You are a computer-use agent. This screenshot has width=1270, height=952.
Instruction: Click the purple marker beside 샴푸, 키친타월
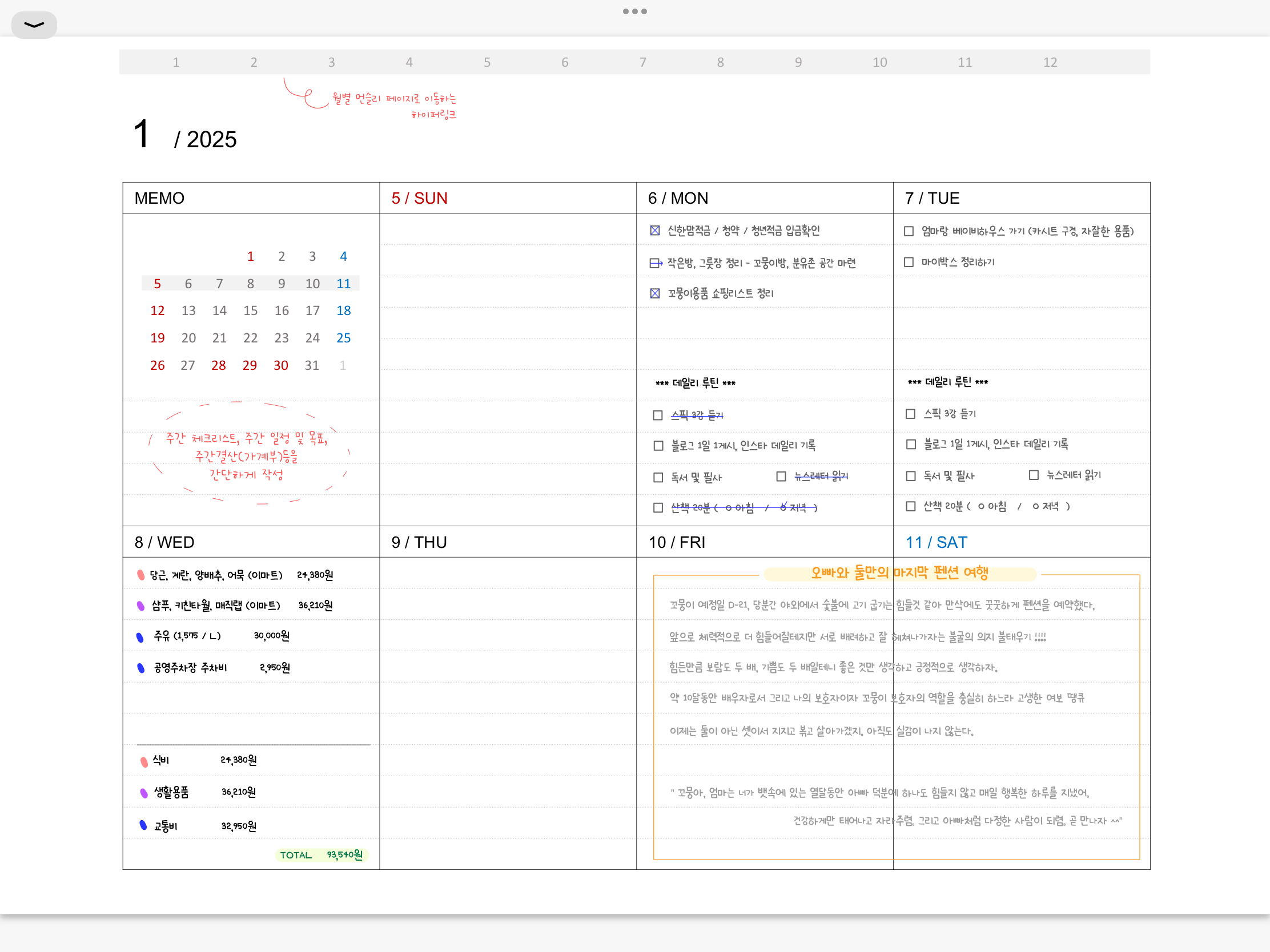pyautogui.click(x=140, y=606)
